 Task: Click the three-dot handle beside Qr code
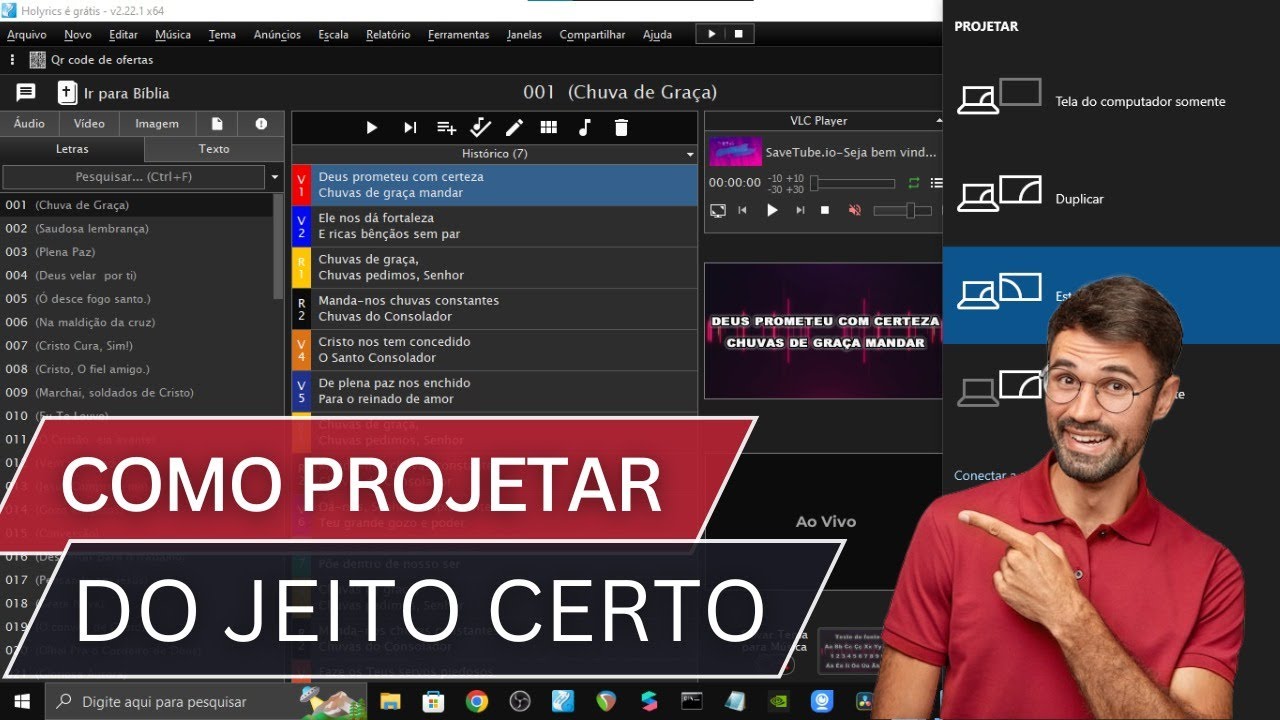(x=13, y=60)
